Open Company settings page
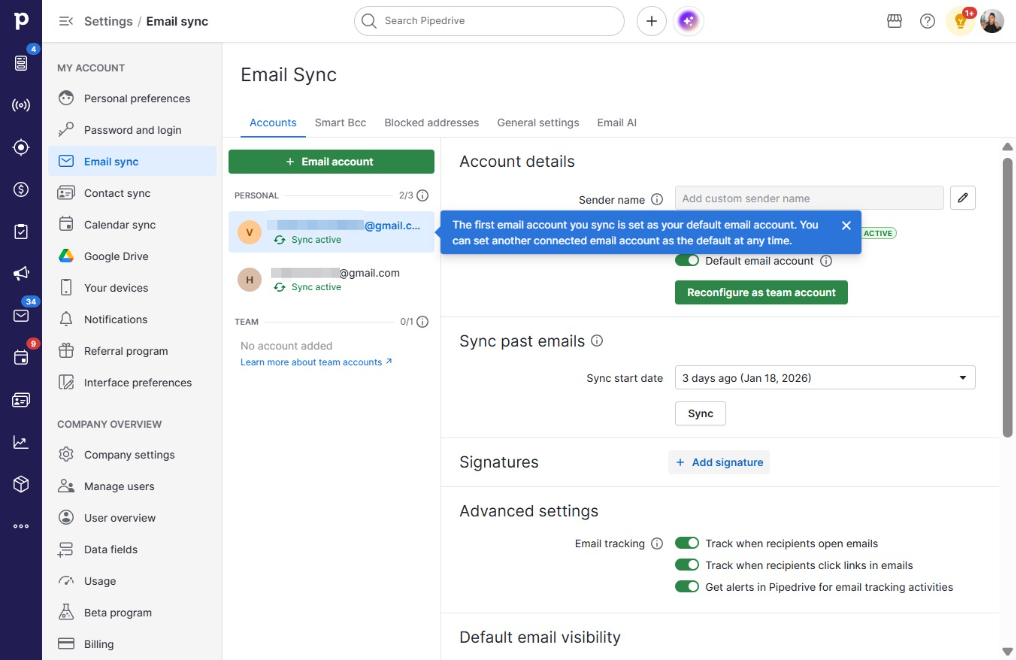The image size is (1016, 660). [132, 455]
